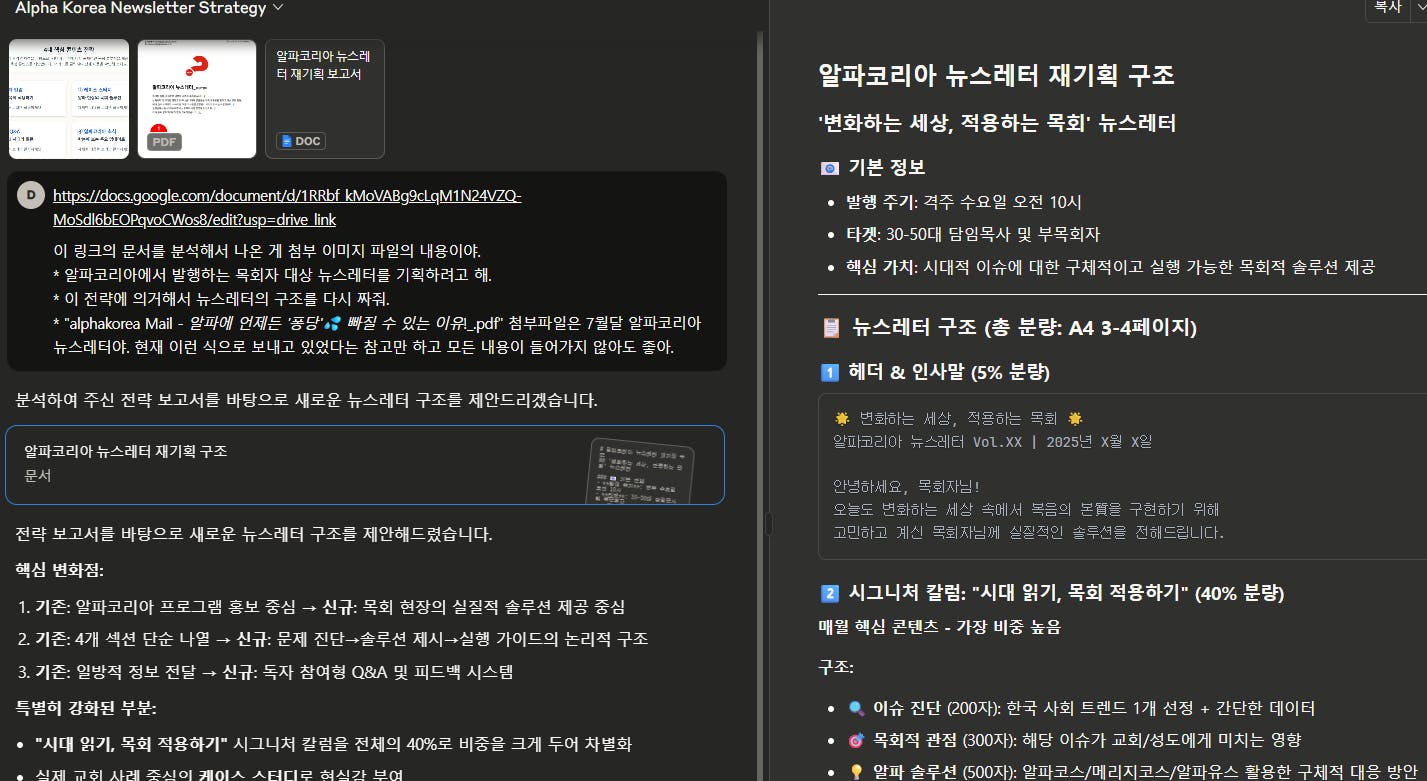
Task: Click the 뉴스레터 구조 (총 분량) heading
Action: [x=1024, y=328]
